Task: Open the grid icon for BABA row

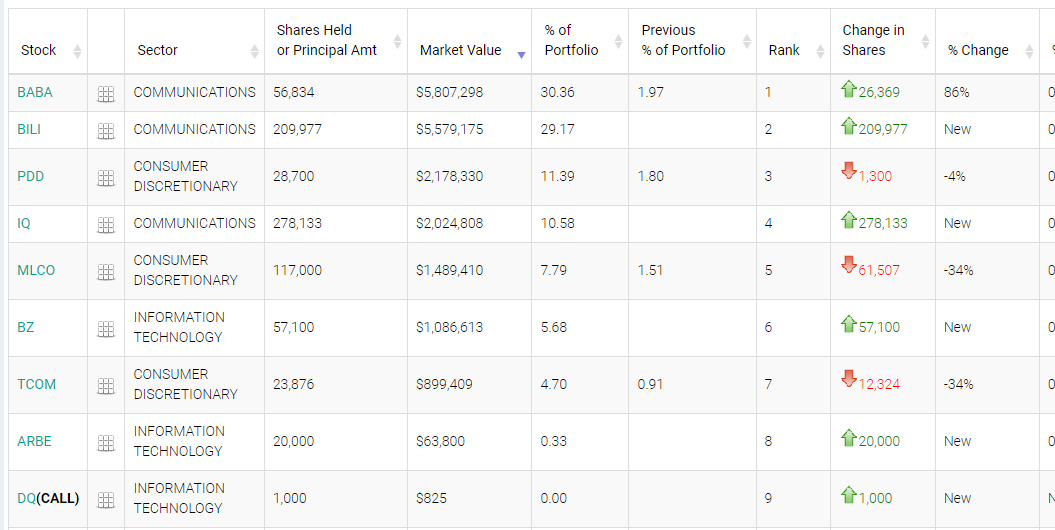Action: tap(106, 94)
